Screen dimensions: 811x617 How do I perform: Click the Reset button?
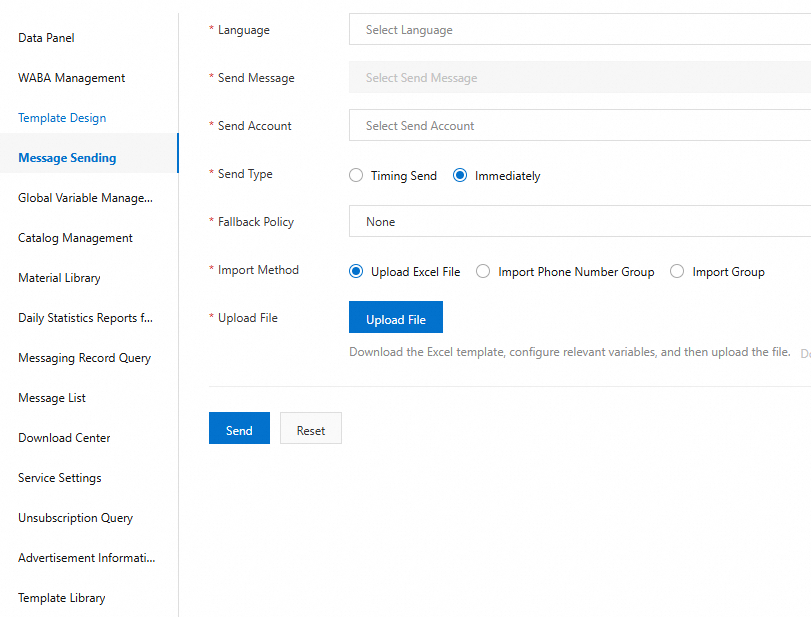(x=311, y=428)
